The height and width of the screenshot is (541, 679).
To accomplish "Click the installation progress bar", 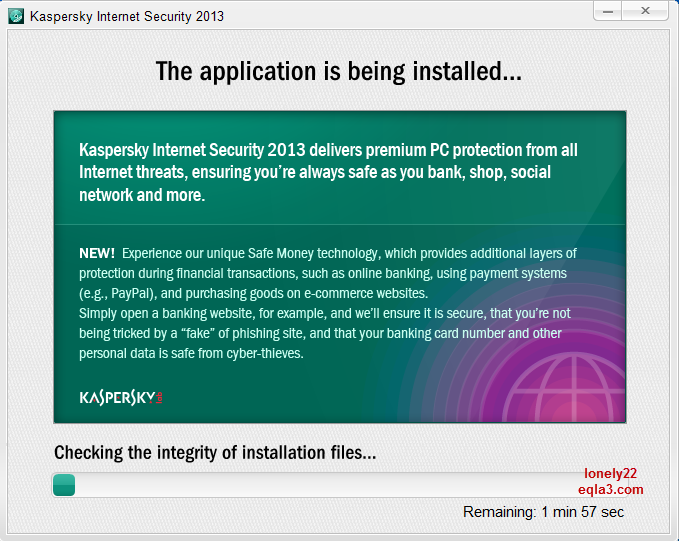I will pyautogui.click(x=340, y=485).
